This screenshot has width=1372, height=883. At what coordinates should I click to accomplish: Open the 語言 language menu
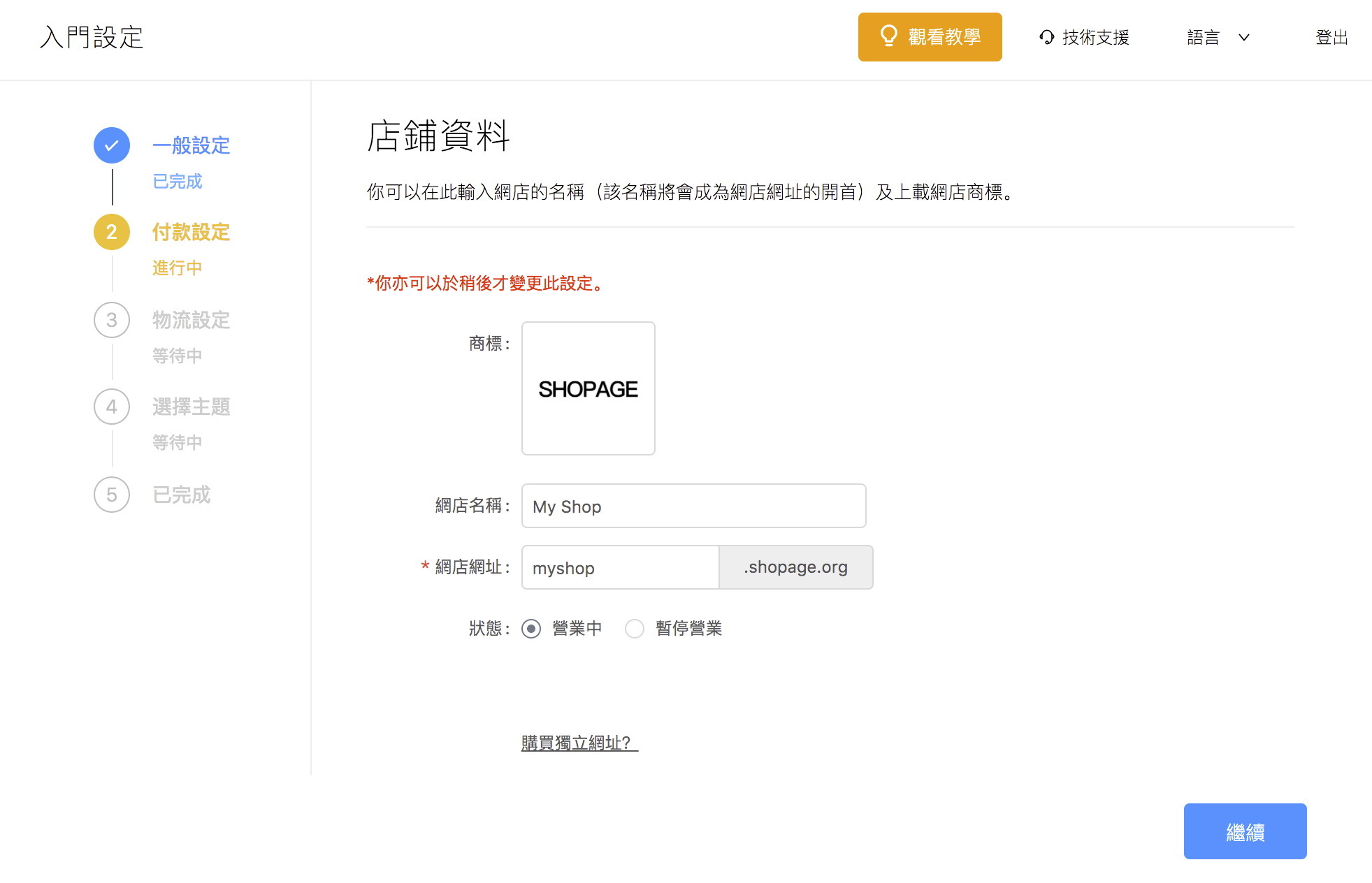click(1218, 38)
